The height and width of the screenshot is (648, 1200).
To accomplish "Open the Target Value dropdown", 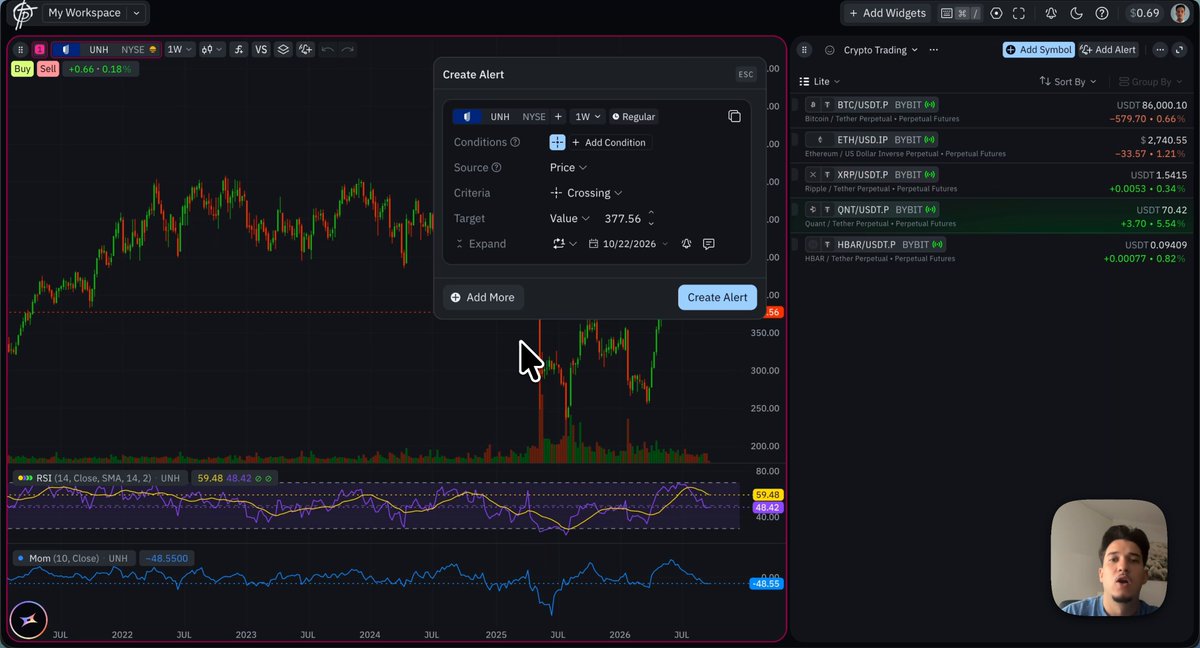I will (569, 218).
